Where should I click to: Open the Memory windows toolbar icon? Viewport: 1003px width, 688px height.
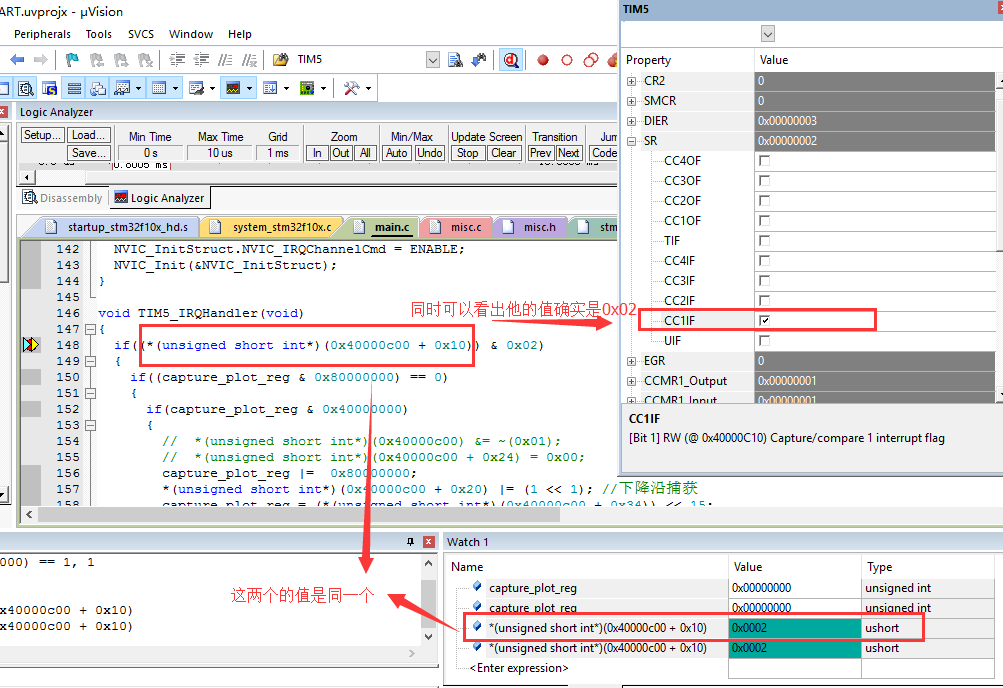[x=159, y=88]
